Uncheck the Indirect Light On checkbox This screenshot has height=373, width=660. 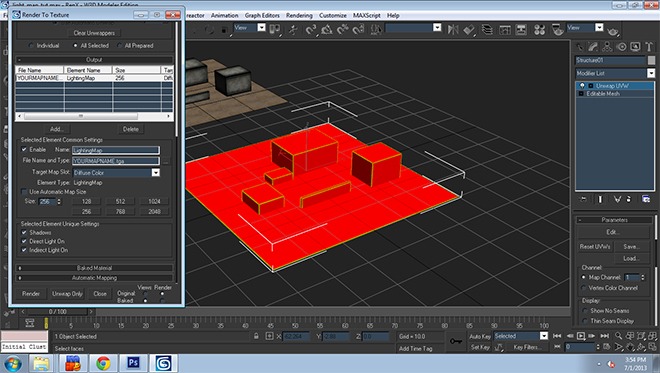[x=24, y=250]
